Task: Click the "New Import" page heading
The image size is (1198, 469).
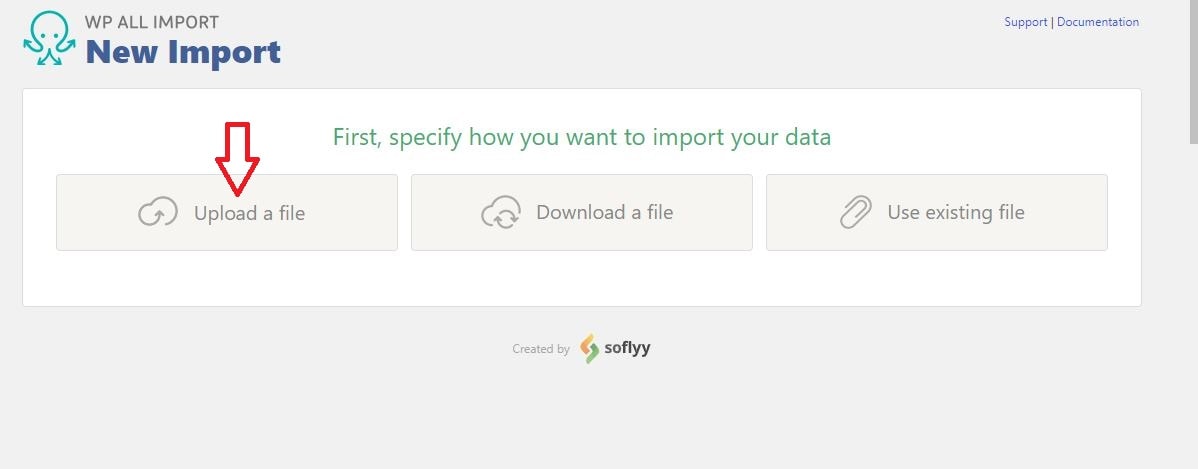Action: (x=183, y=52)
